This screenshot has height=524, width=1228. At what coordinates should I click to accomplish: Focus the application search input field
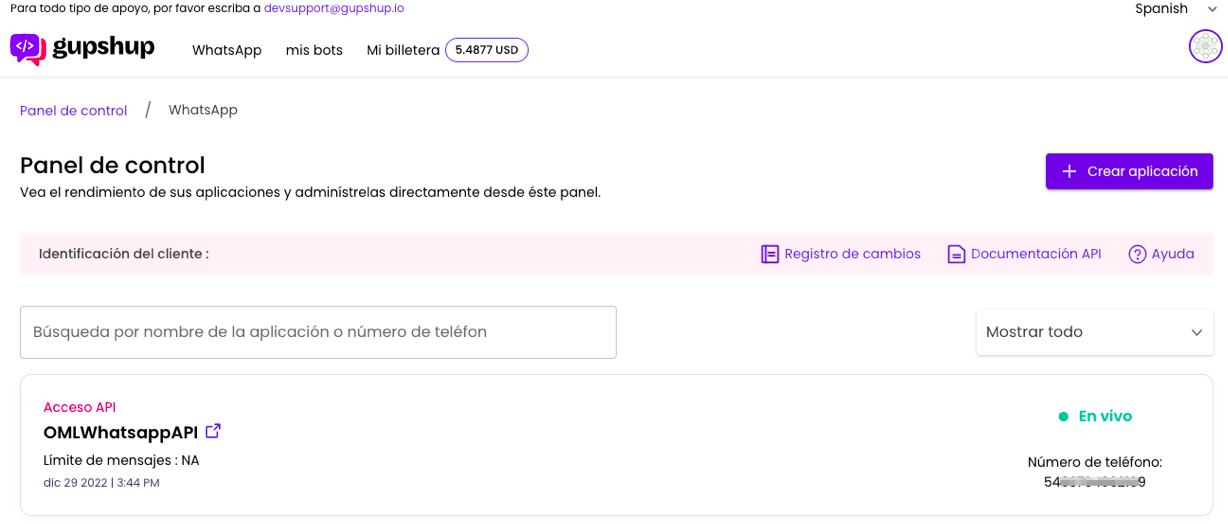[318, 332]
